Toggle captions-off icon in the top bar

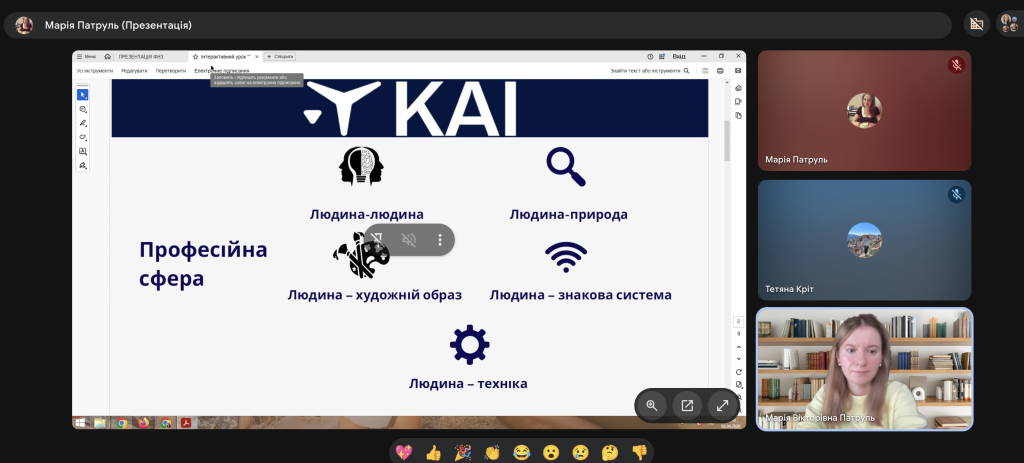pos(977,24)
